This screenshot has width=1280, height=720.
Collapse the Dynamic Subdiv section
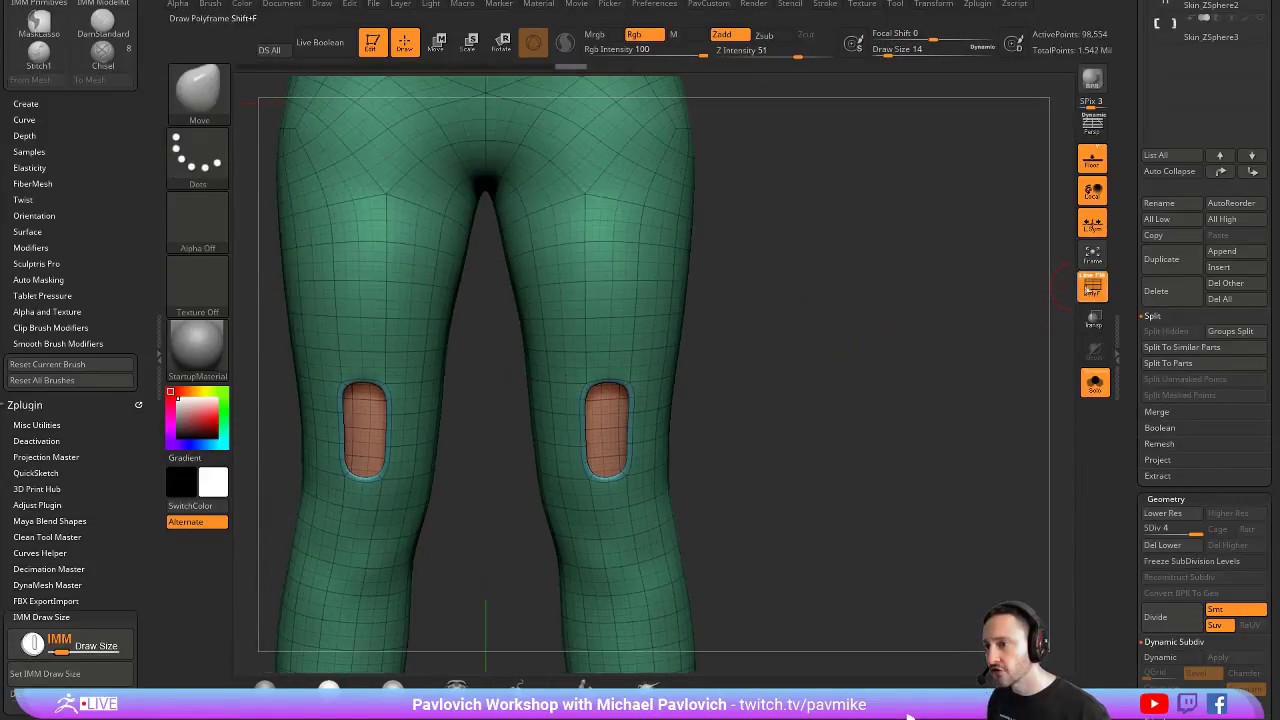(x=1173, y=642)
